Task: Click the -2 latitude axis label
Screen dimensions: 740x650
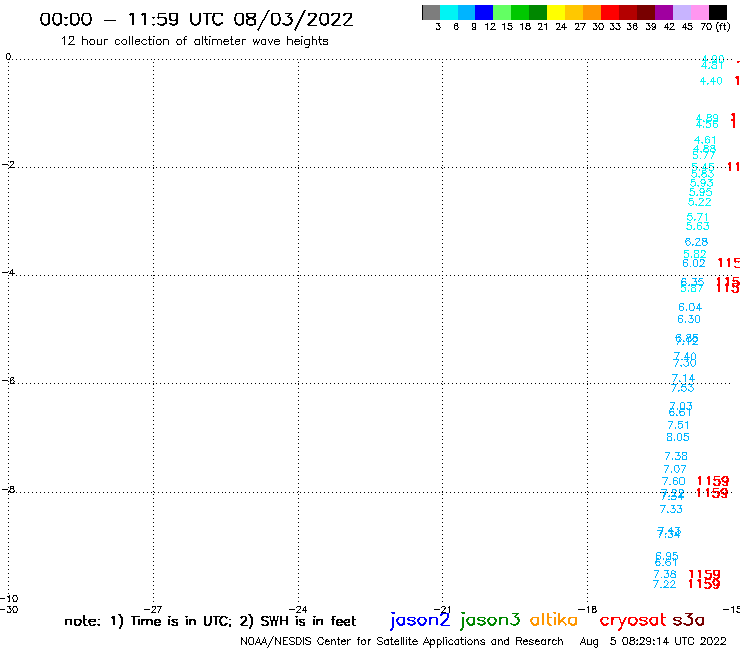Action: coord(8,165)
